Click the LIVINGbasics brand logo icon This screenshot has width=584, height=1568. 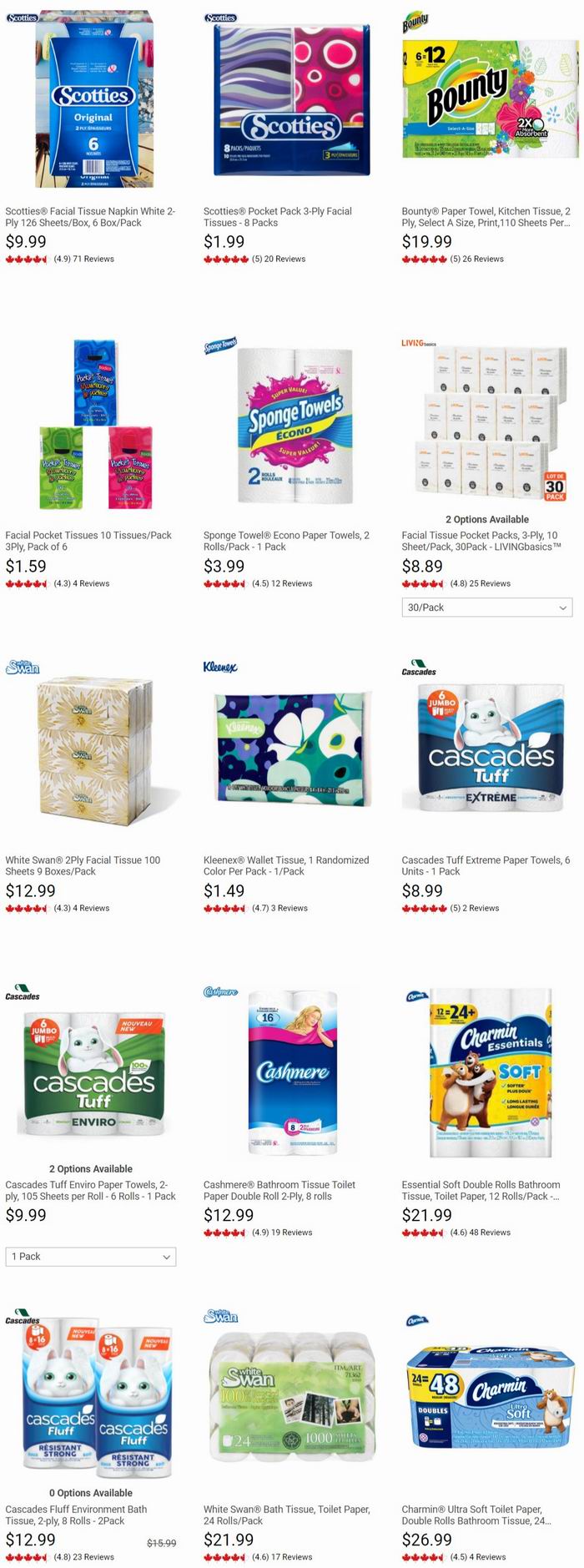click(x=419, y=343)
